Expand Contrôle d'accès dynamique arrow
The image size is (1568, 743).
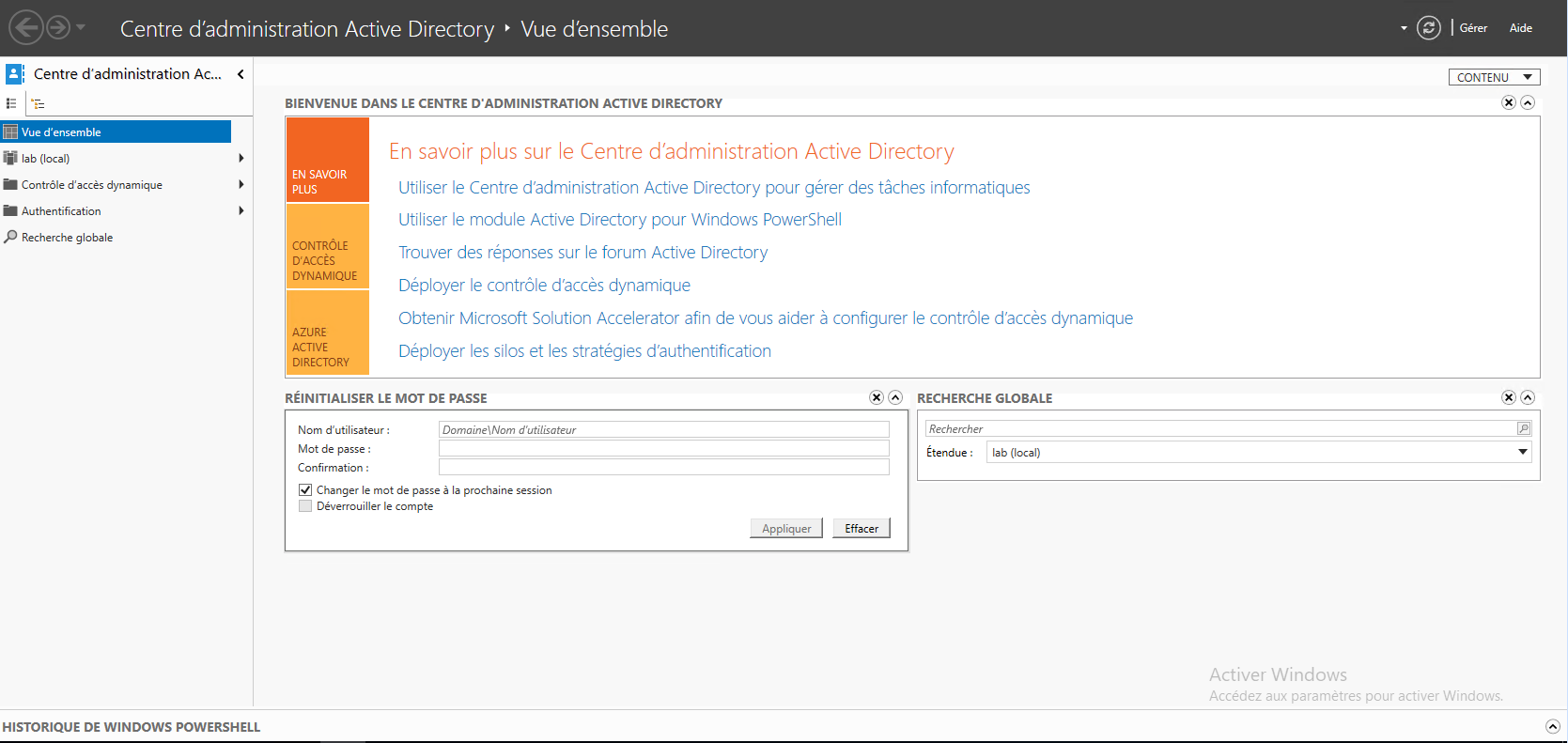tap(241, 184)
